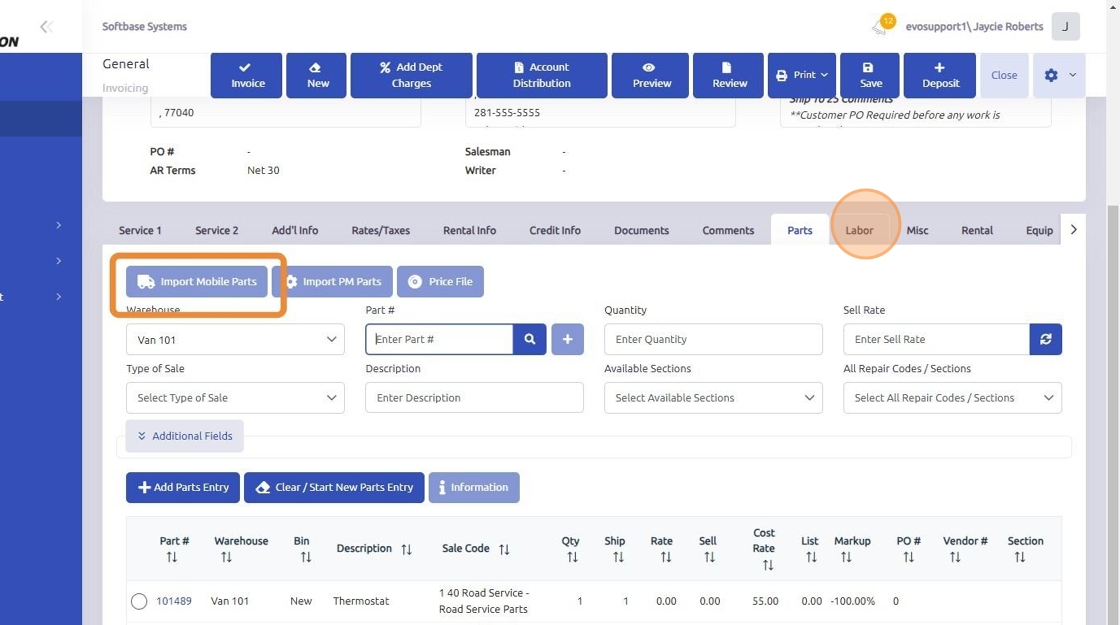Screen dimensions: 1120x625
Task: Open the Rental Info tab
Action: (469, 230)
